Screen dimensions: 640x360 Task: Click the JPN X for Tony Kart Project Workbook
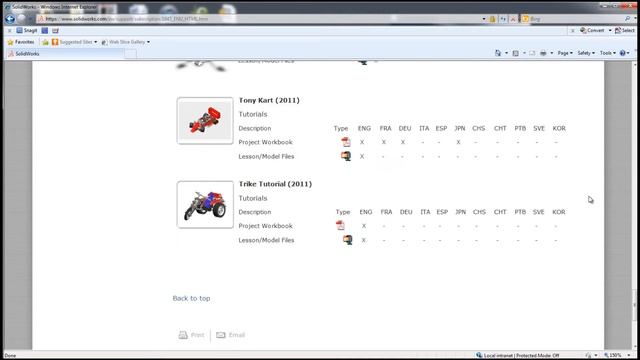458,142
